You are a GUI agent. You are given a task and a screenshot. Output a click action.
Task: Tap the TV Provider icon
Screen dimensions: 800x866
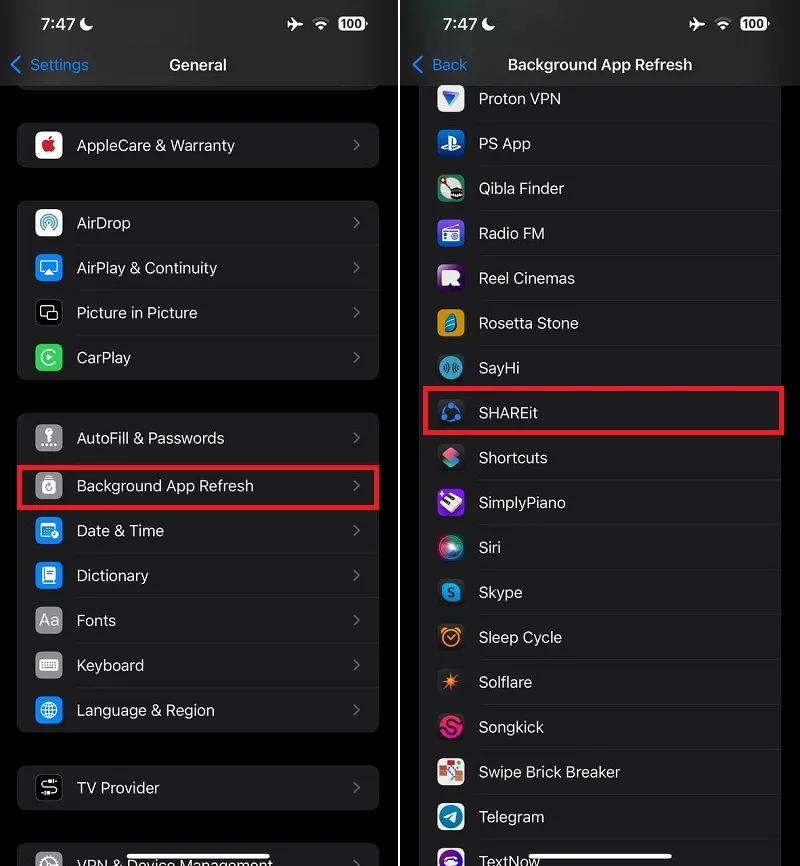(x=49, y=788)
